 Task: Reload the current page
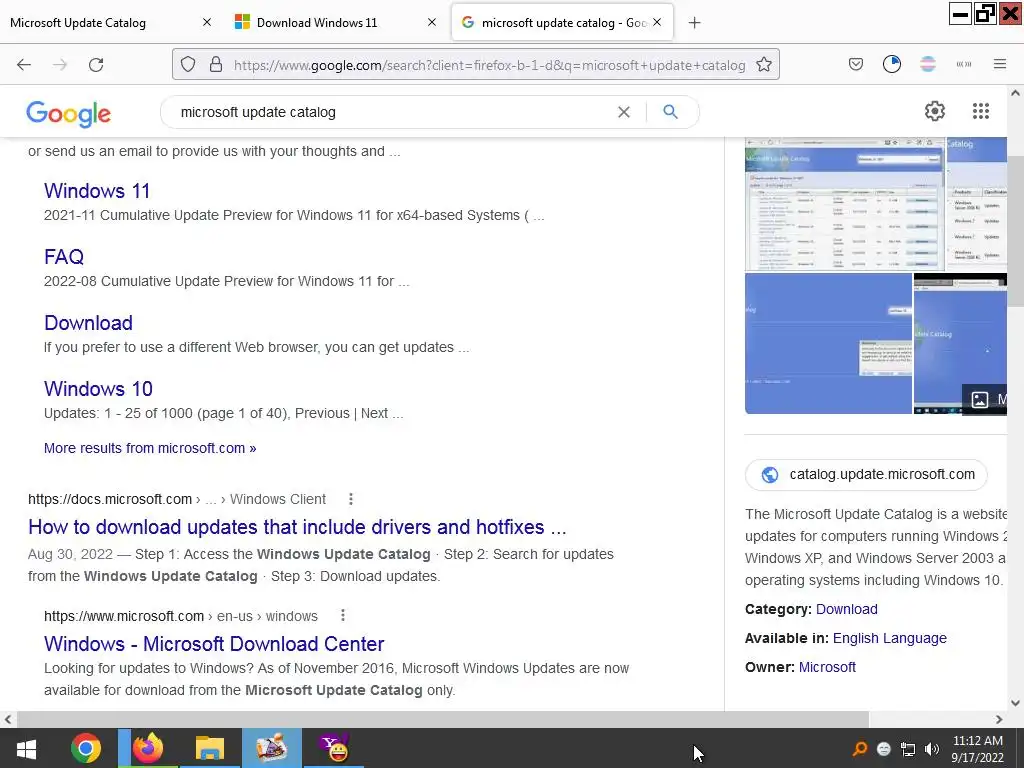click(96, 65)
